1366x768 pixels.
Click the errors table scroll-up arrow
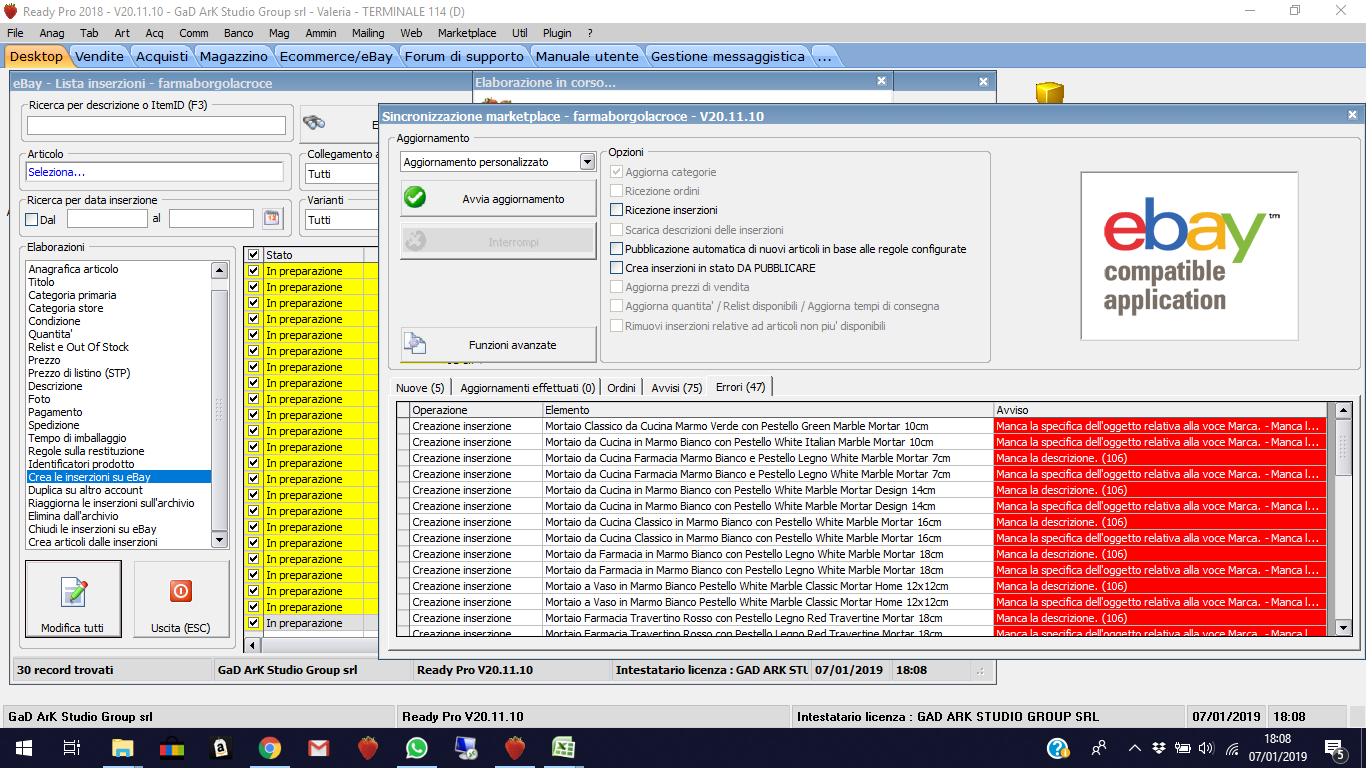click(1343, 411)
